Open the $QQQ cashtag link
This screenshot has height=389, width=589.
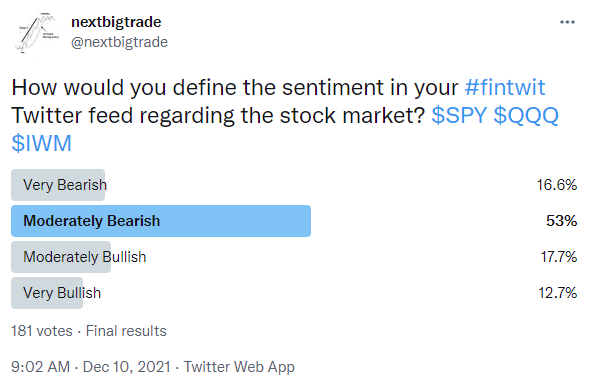click(526, 115)
